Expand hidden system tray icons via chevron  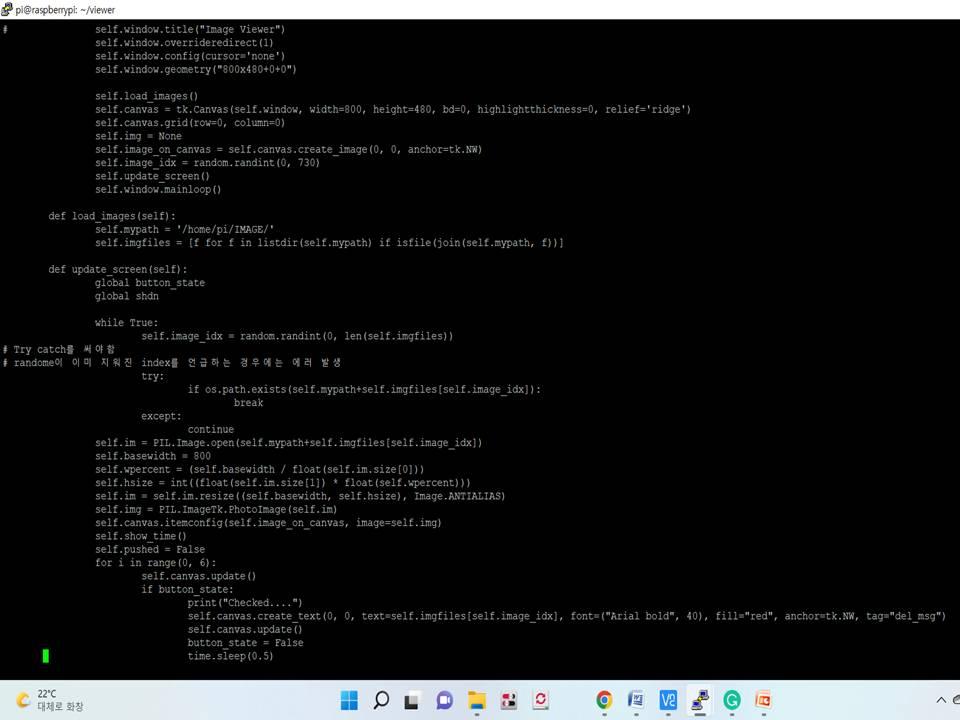tap(941, 699)
